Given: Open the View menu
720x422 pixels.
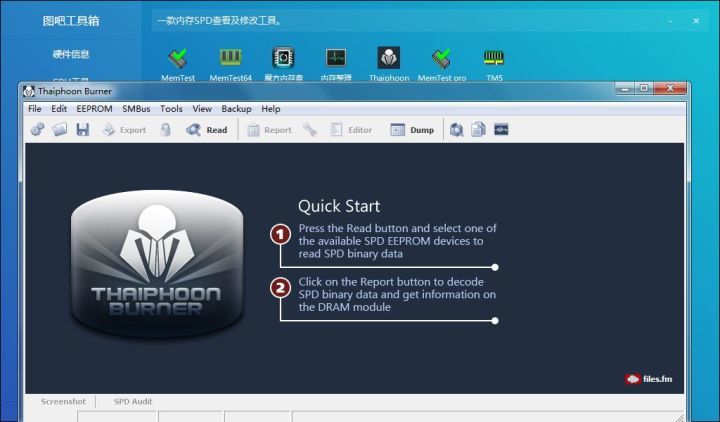Looking at the screenshot, I should pyautogui.click(x=202, y=109).
